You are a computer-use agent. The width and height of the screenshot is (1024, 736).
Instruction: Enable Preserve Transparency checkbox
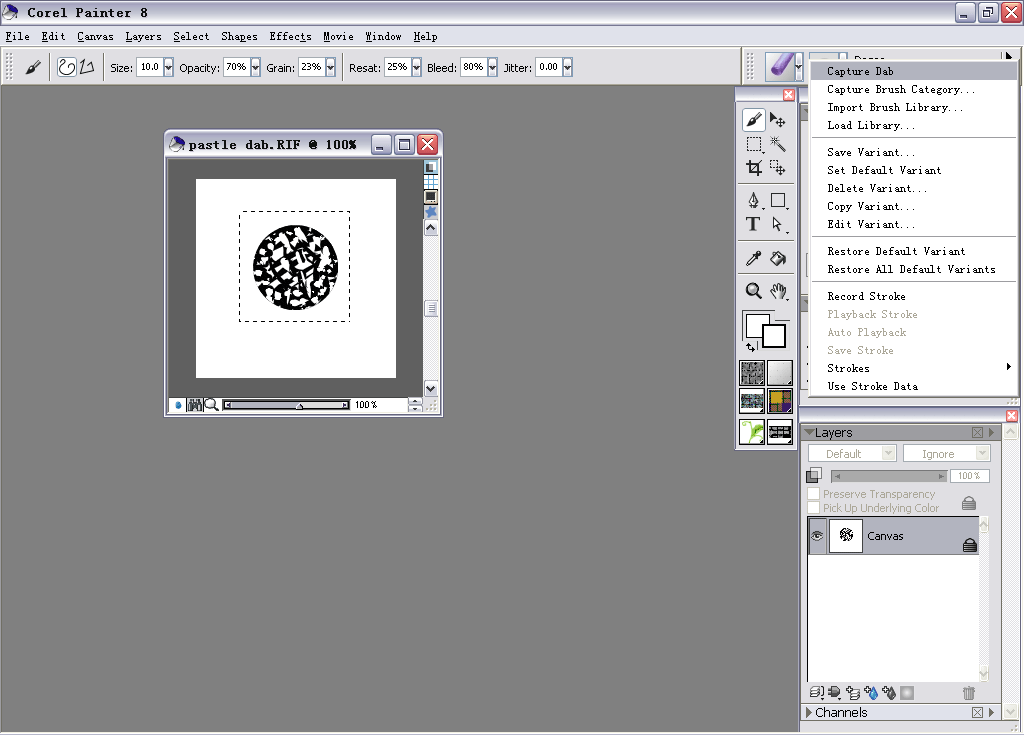pos(814,494)
